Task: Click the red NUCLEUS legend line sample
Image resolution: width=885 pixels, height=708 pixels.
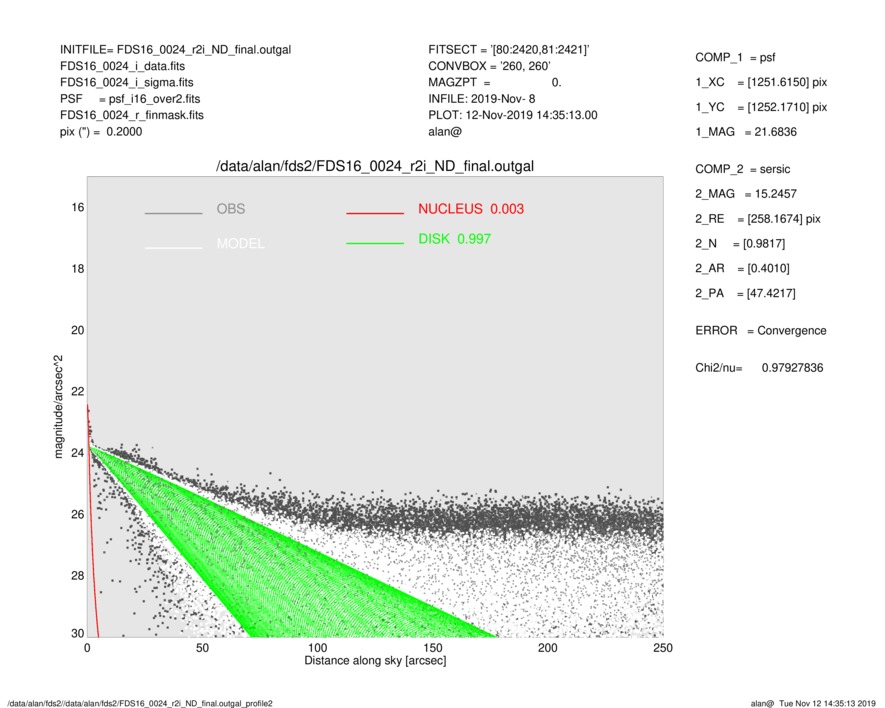Action: 375,213
